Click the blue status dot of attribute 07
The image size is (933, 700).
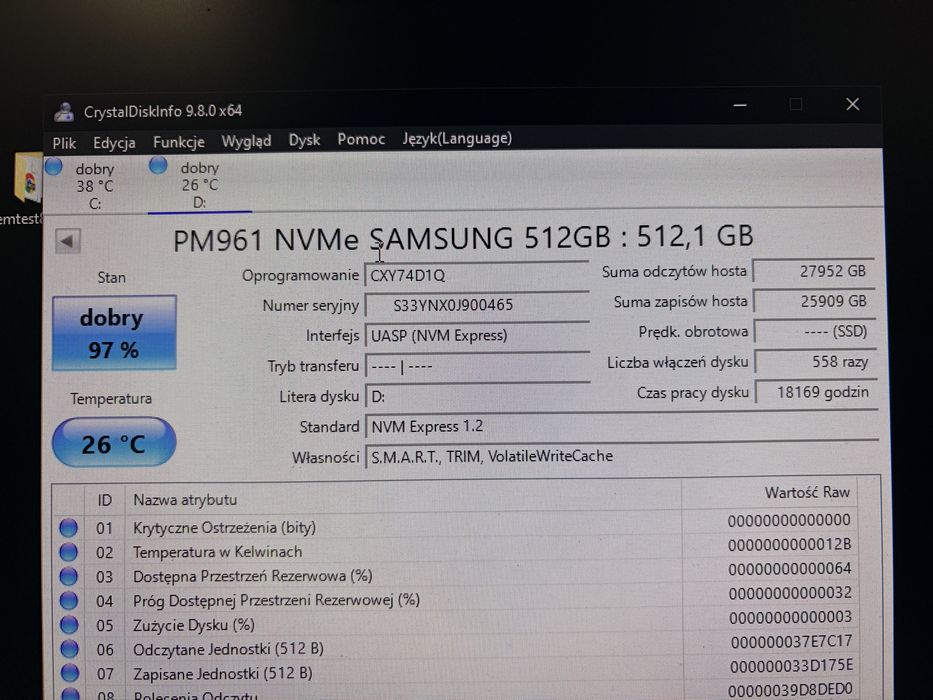click(x=70, y=673)
